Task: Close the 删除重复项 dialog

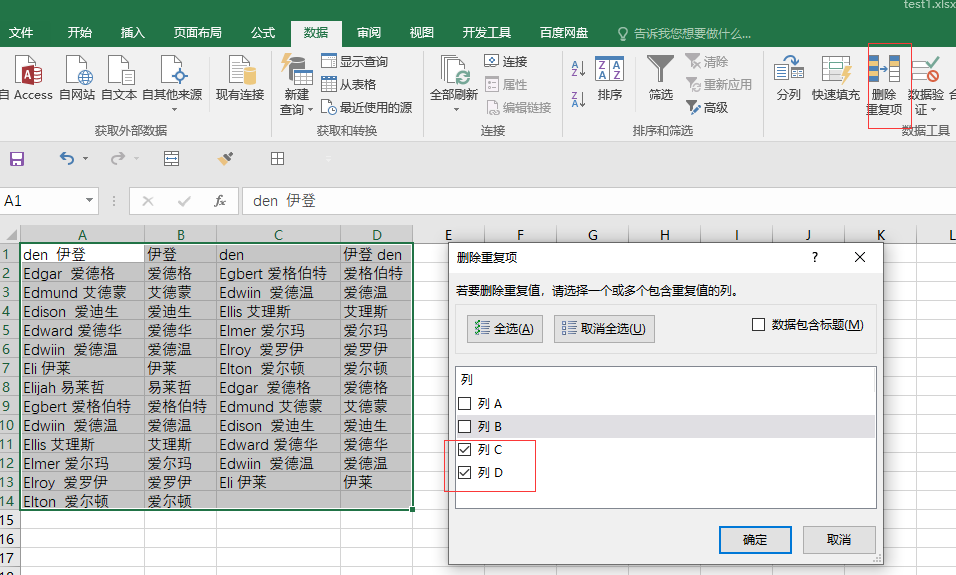Action: pyautogui.click(x=860, y=257)
